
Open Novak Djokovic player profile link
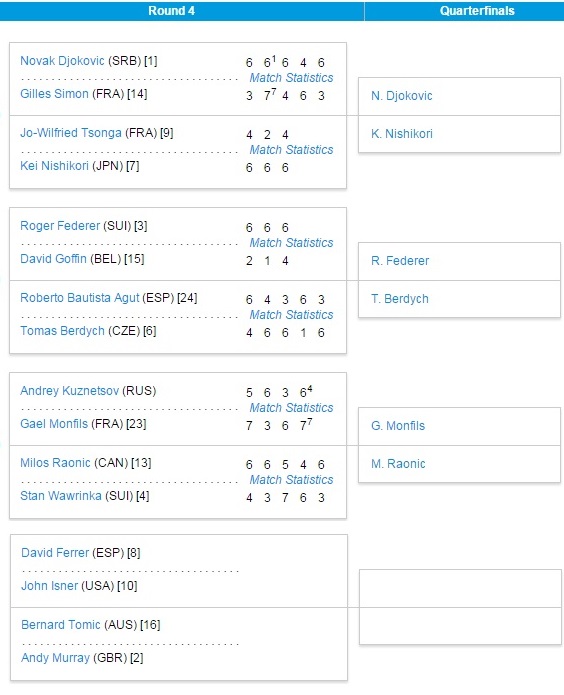62,61
